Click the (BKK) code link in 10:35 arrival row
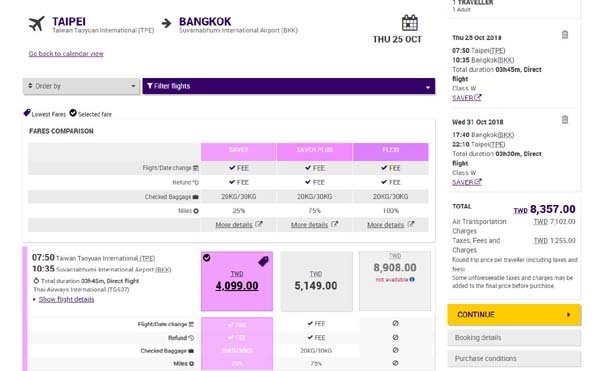The width and height of the screenshot is (600, 371). (163, 269)
